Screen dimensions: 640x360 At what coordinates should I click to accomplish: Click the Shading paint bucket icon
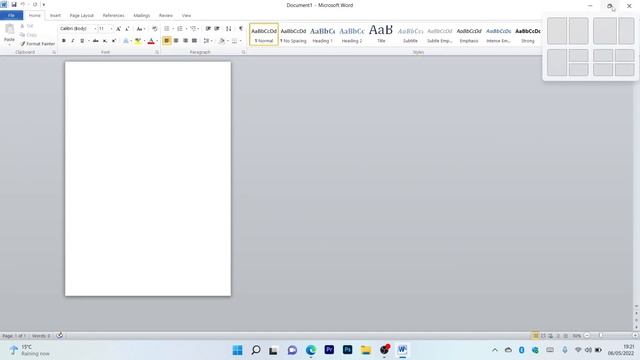(x=222, y=41)
